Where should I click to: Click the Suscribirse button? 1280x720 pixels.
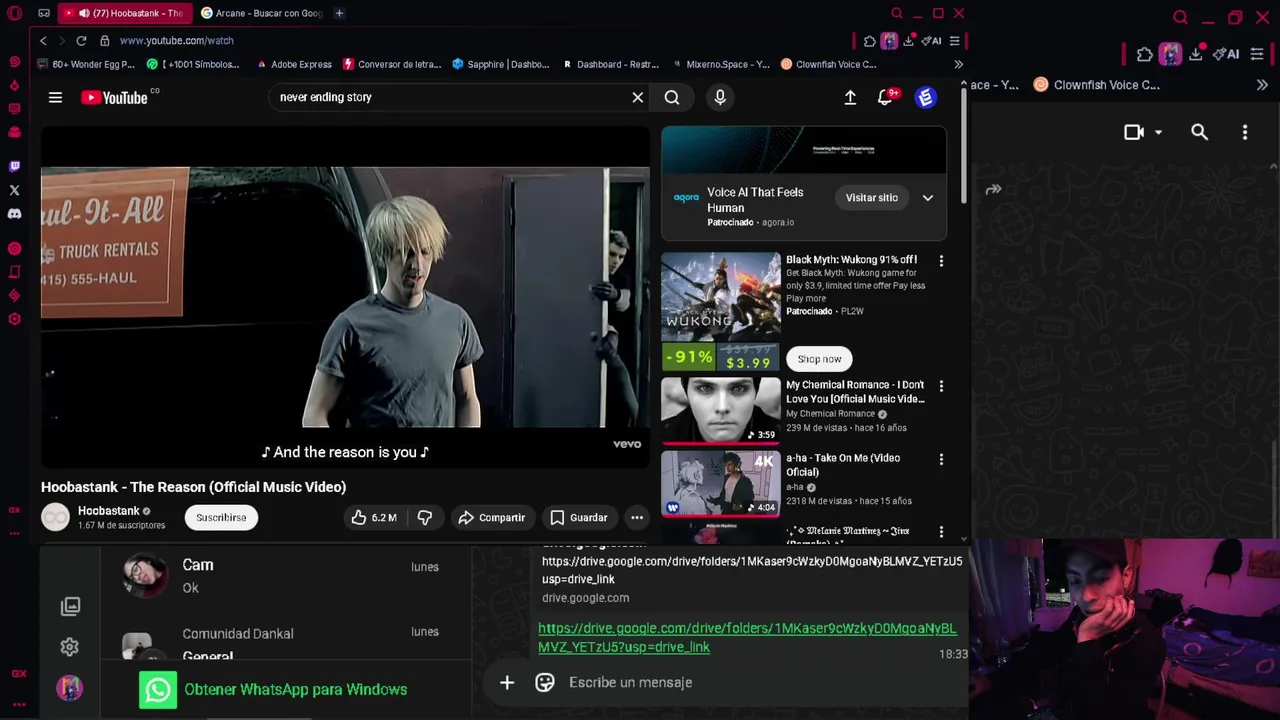pyautogui.click(x=221, y=518)
